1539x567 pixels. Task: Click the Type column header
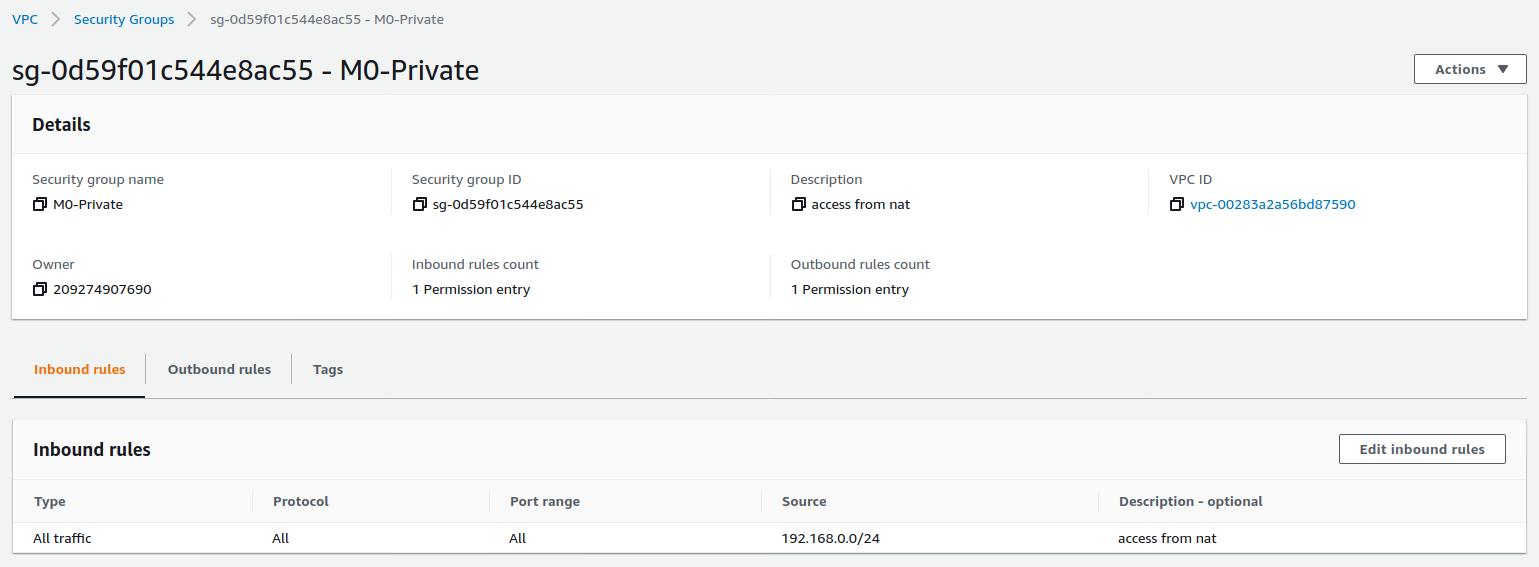[50, 502]
